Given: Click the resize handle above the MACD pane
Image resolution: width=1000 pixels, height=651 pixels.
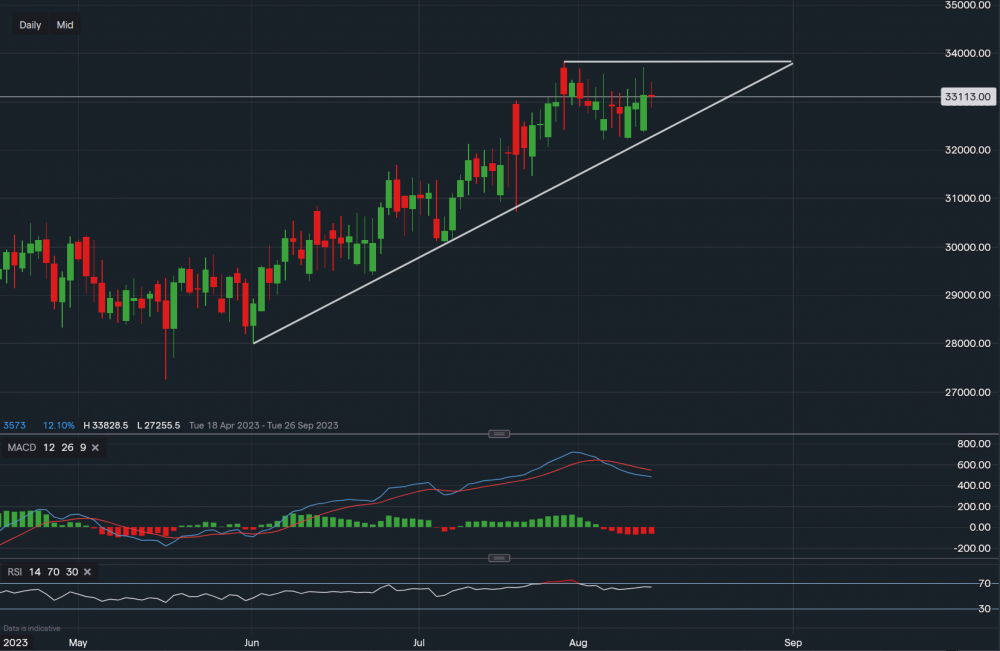Looking at the screenshot, I should (499, 434).
